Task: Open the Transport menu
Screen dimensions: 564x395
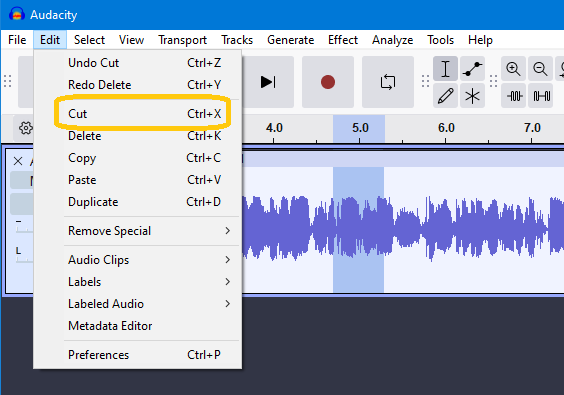Action: point(182,40)
